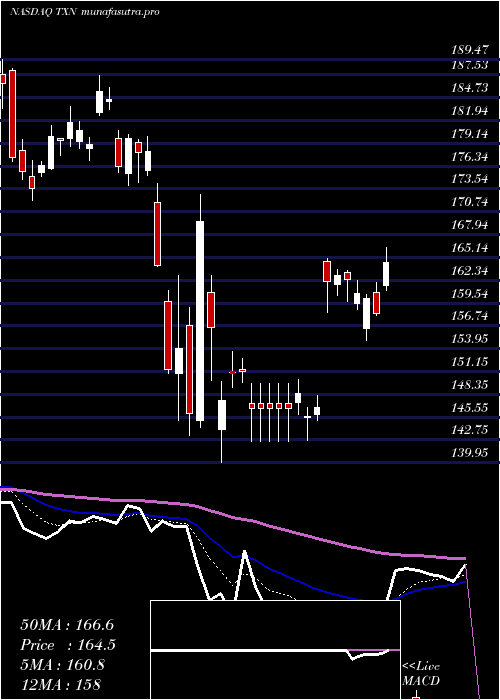Click the 173.54 price level label
Screen dimensions: 500x700
pyautogui.click(x=469, y=179)
